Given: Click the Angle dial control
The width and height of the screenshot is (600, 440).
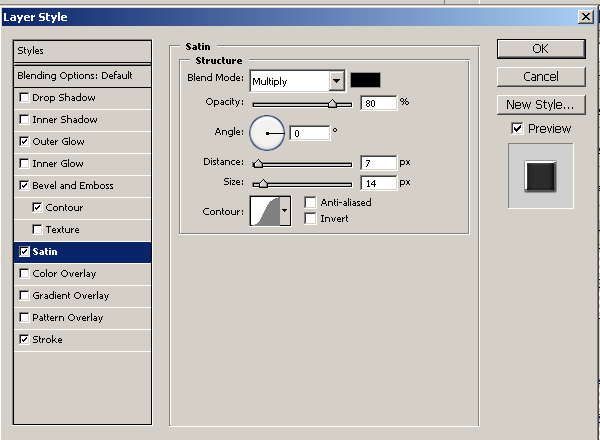Looking at the screenshot, I should tap(267, 133).
